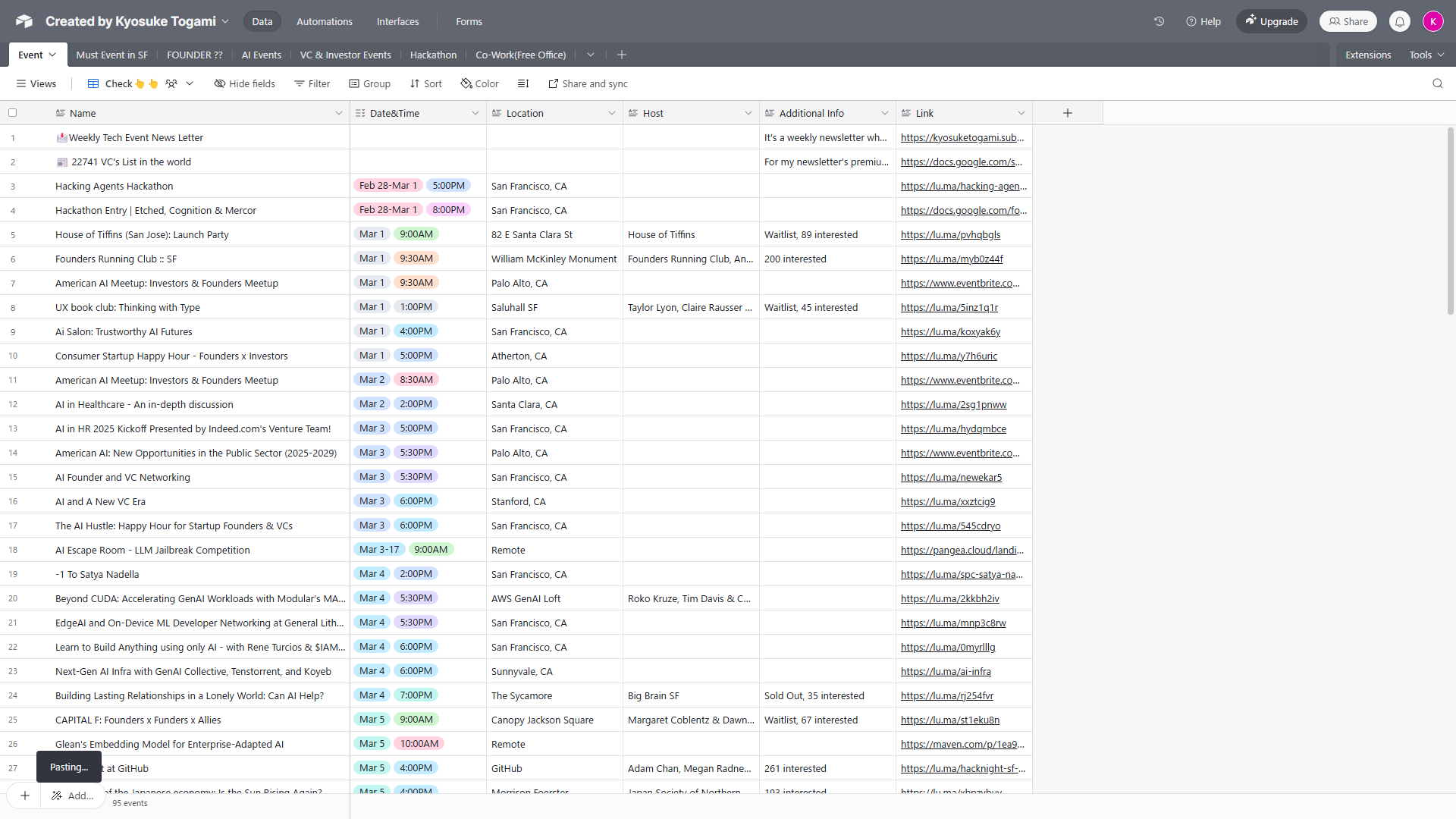Click the Airtable home logo icon
The image size is (1456, 819).
24,21
